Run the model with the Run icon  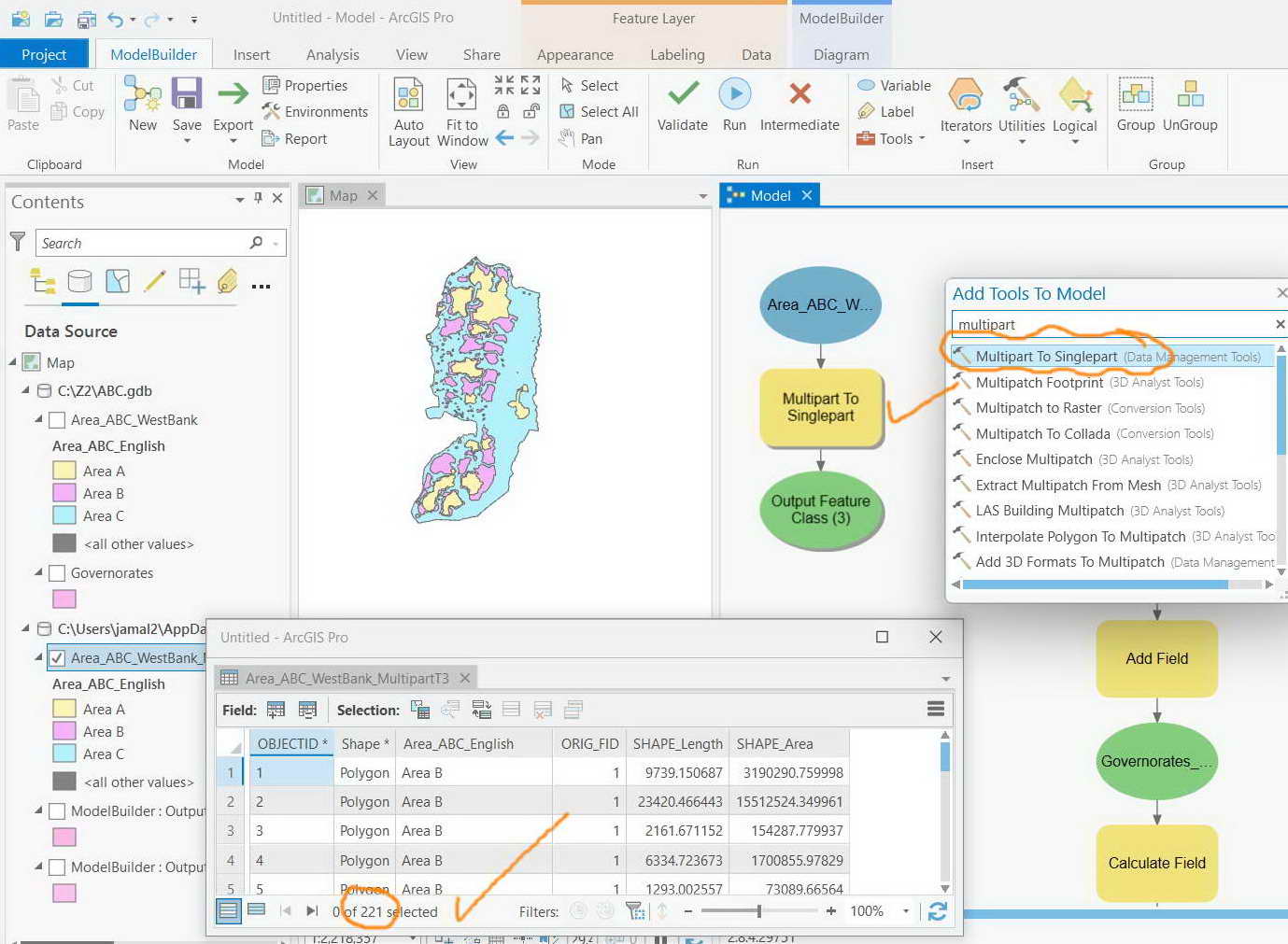tap(734, 94)
